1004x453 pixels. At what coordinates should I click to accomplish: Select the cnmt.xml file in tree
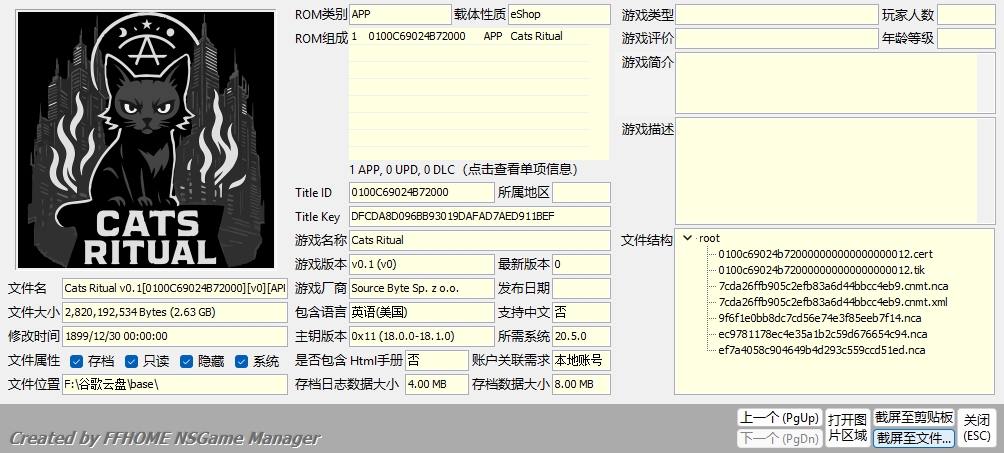(x=832, y=302)
